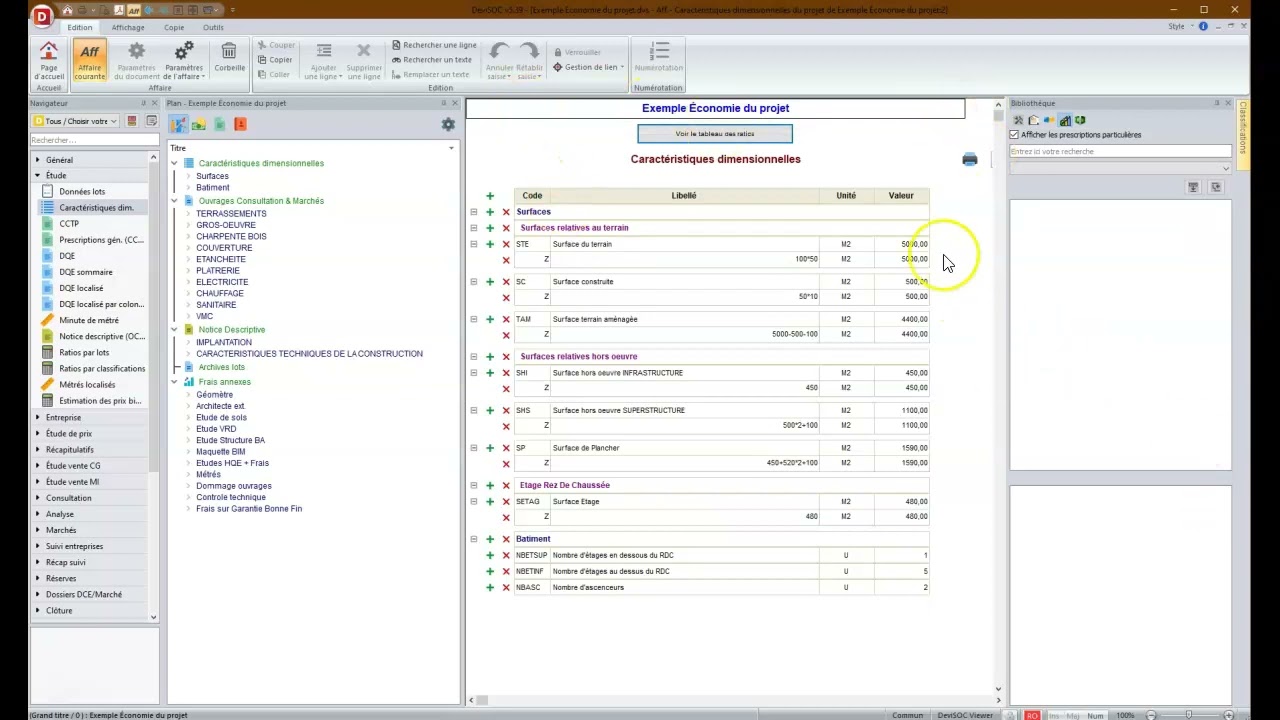The image size is (1280, 720).
Task: Click the Bibliothèque search field
Action: (1120, 152)
